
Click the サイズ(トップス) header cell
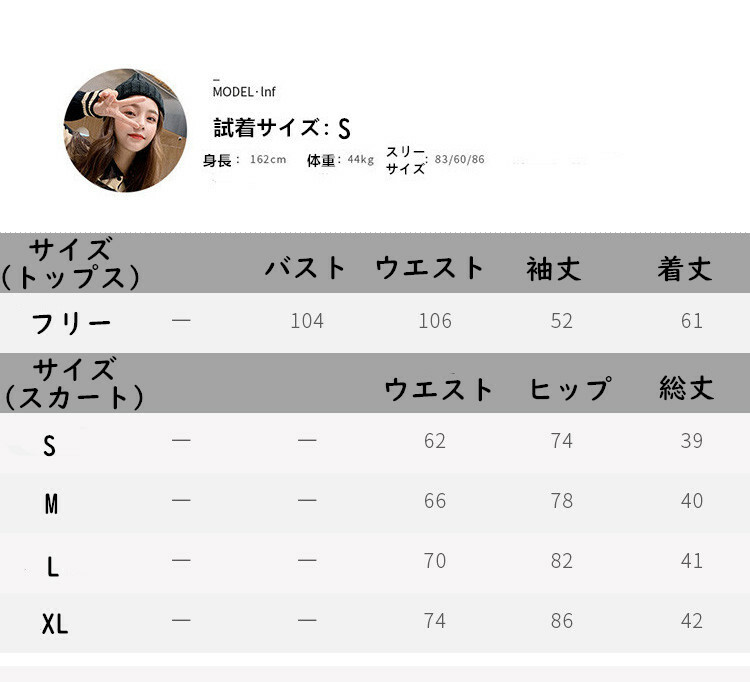70,263
